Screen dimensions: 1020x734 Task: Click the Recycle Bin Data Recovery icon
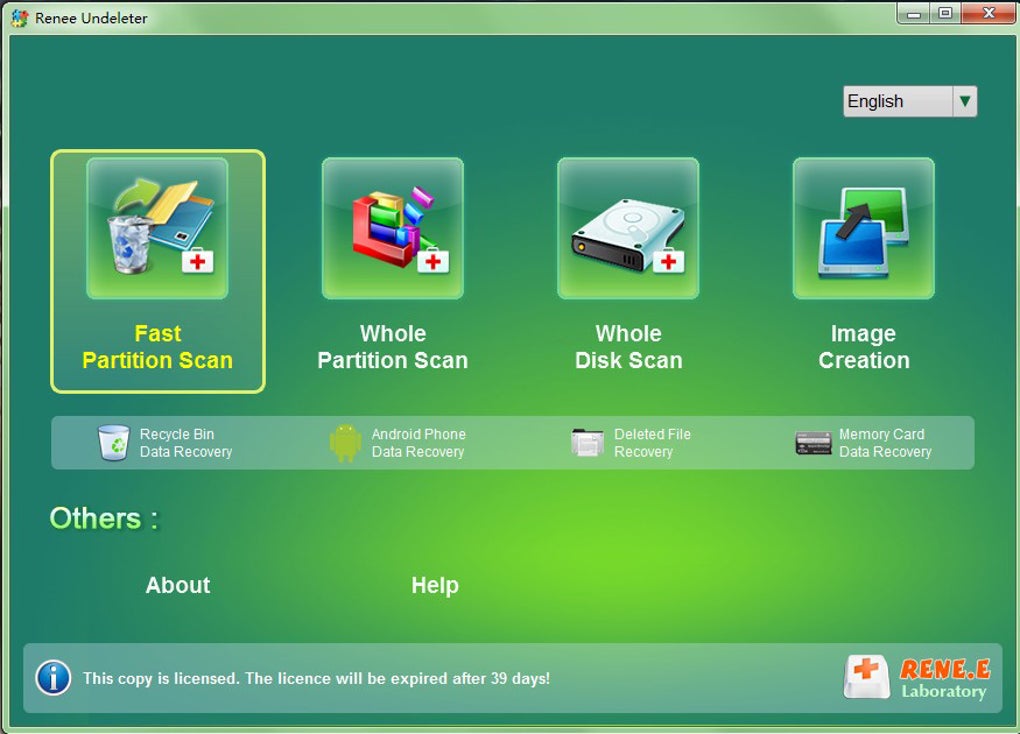pos(114,443)
